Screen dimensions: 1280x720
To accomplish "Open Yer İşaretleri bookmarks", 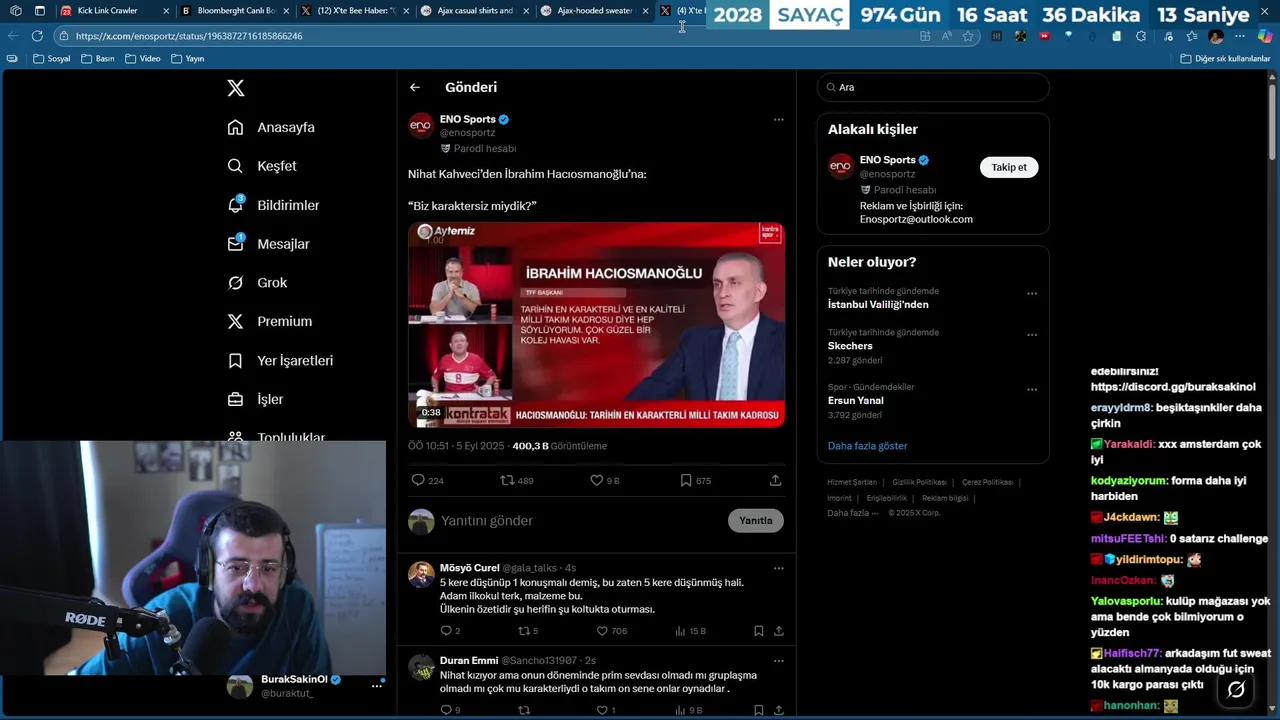I will (x=280, y=360).
